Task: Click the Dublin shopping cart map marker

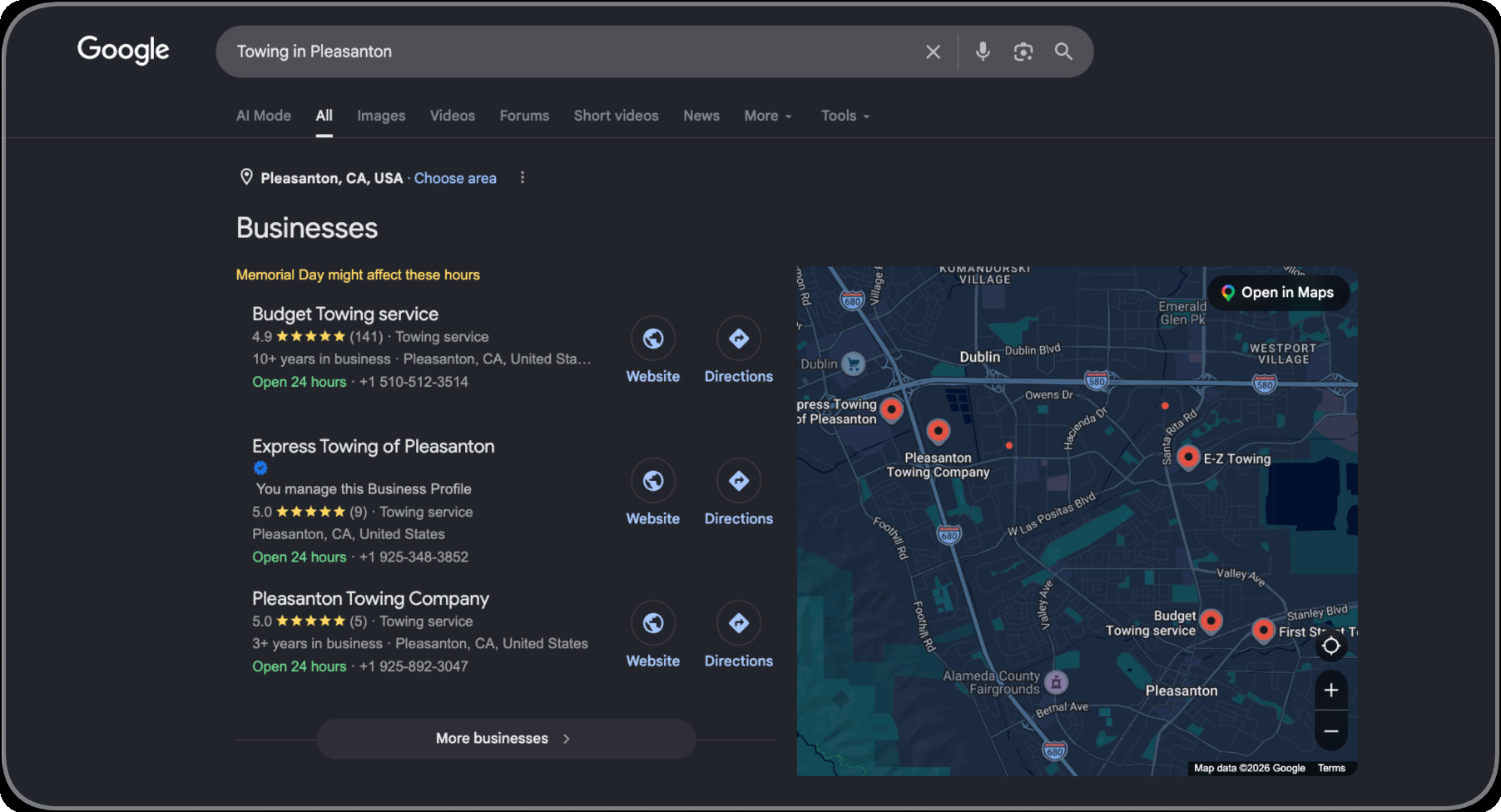Action: click(853, 364)
